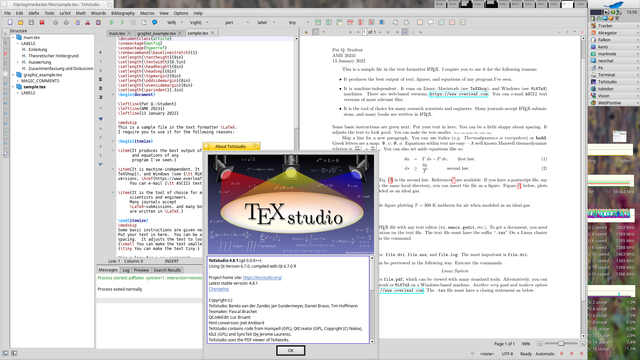Select MAGIC_COMMENTS in the structure tree
This screenshot has width=640, height=360.
pyautogui.click(x=40, y=81)
